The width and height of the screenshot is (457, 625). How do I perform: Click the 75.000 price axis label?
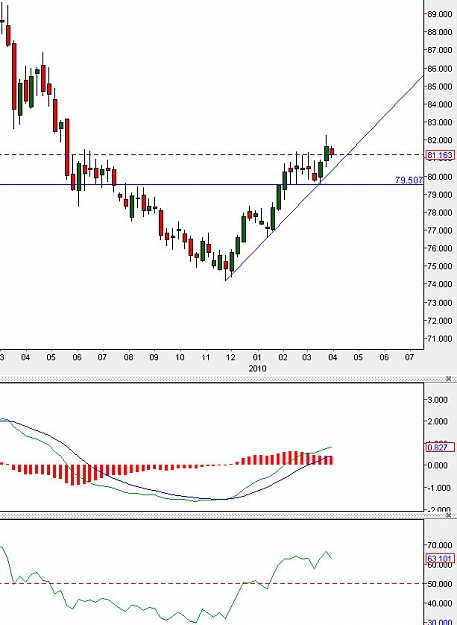click(x=440, y=266)
